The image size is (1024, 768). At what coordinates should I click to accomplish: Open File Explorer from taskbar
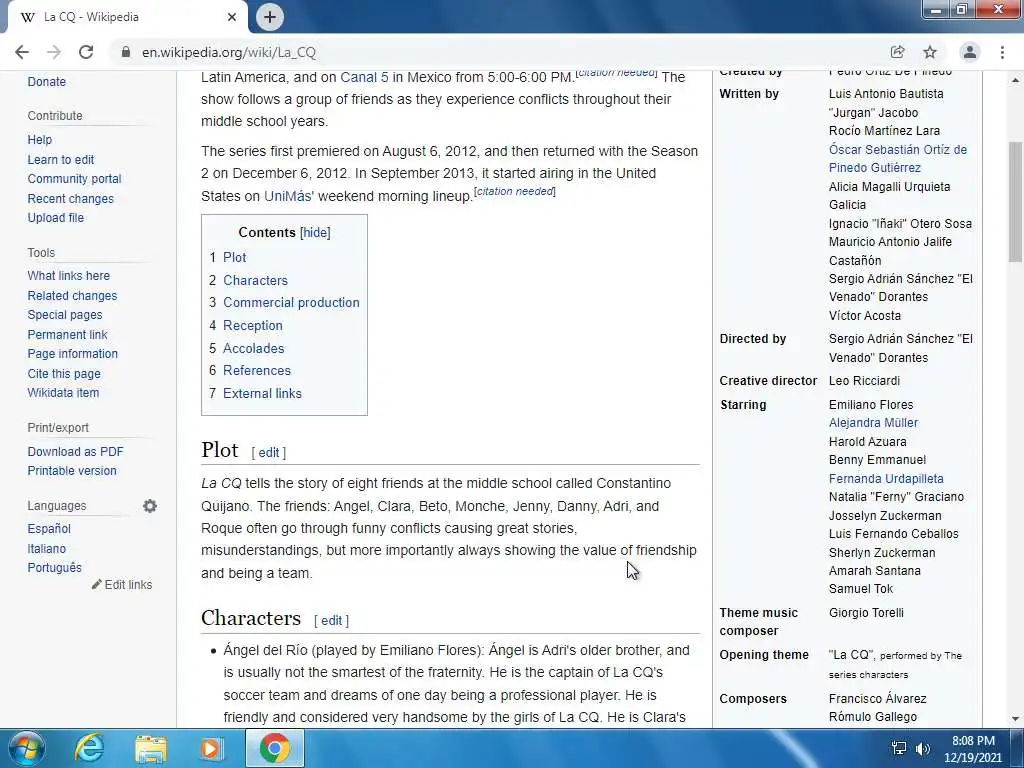(151, 748)
